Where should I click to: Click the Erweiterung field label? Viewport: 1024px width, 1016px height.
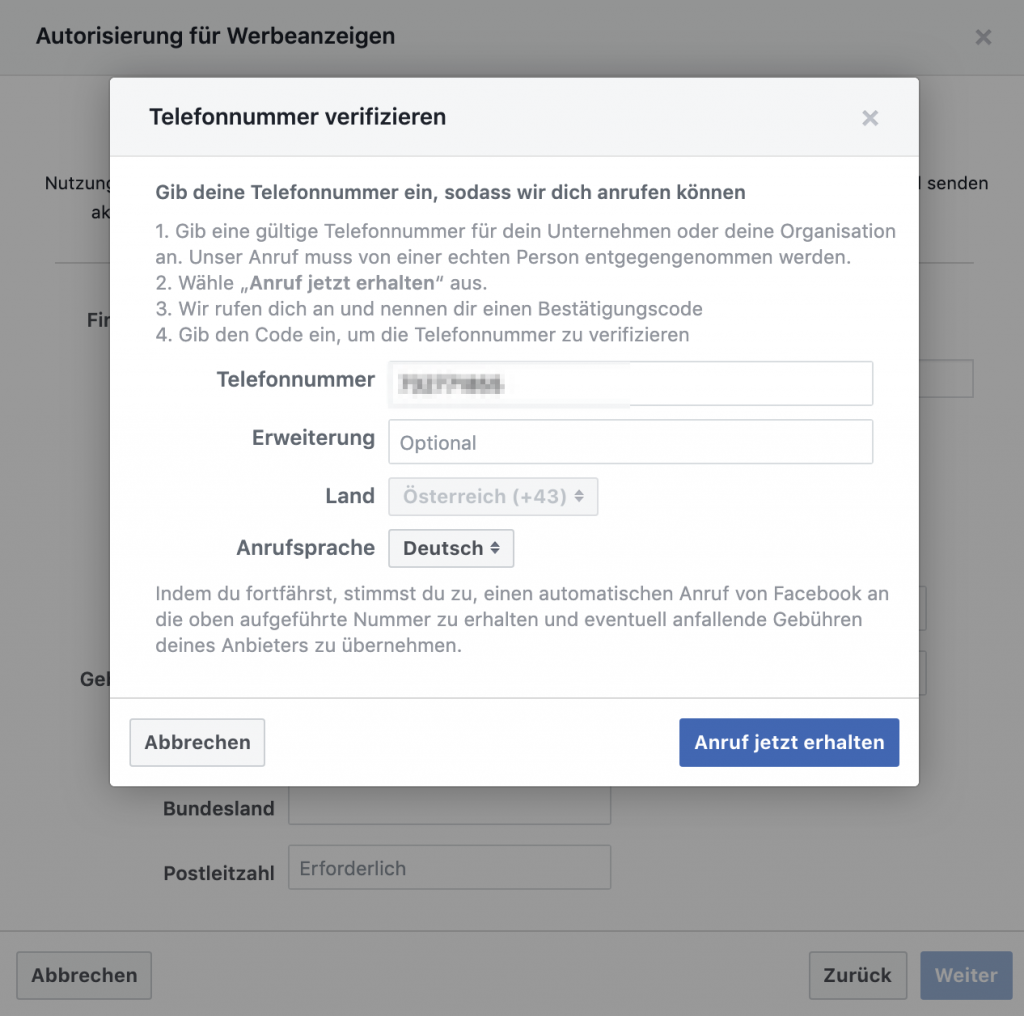coord(313,438)
